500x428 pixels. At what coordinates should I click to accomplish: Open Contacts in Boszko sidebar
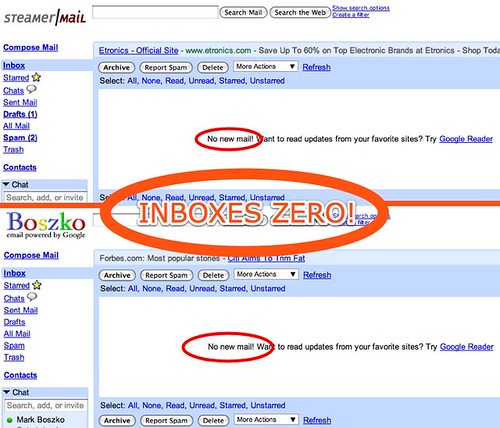click(x=20, y=375)
